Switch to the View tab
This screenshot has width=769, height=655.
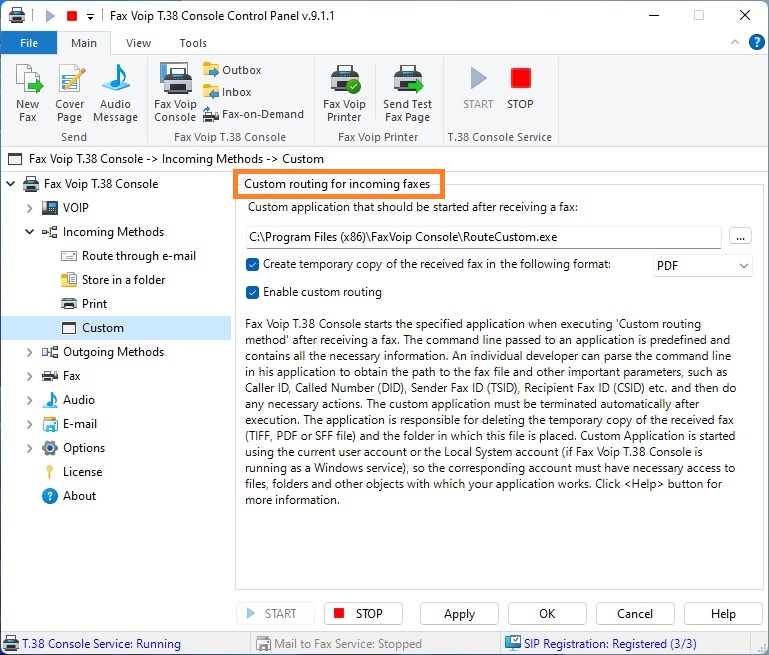pyautogui.click(x=138, y=43)
